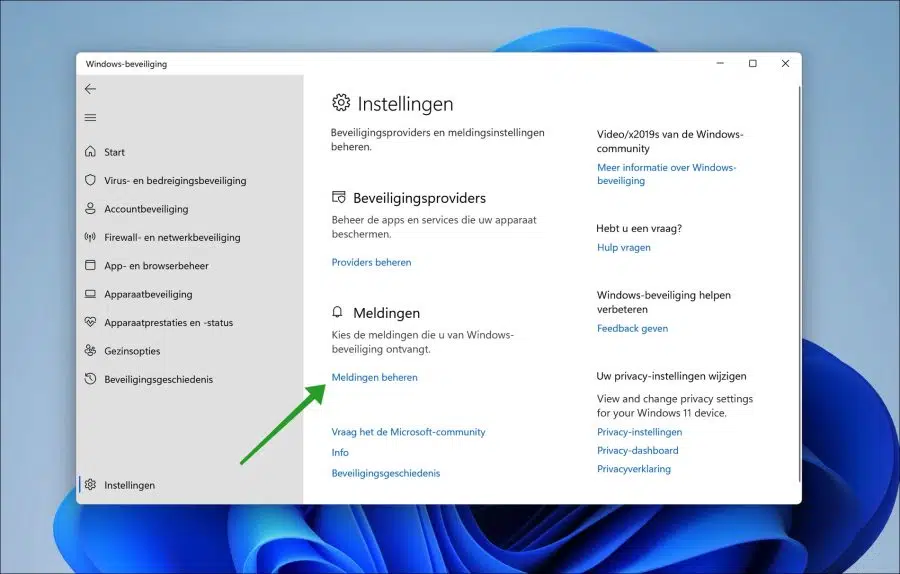Click the family icon for Gezinsopties
The width and height of the screenshot is (900, 574).
[90, 350]
